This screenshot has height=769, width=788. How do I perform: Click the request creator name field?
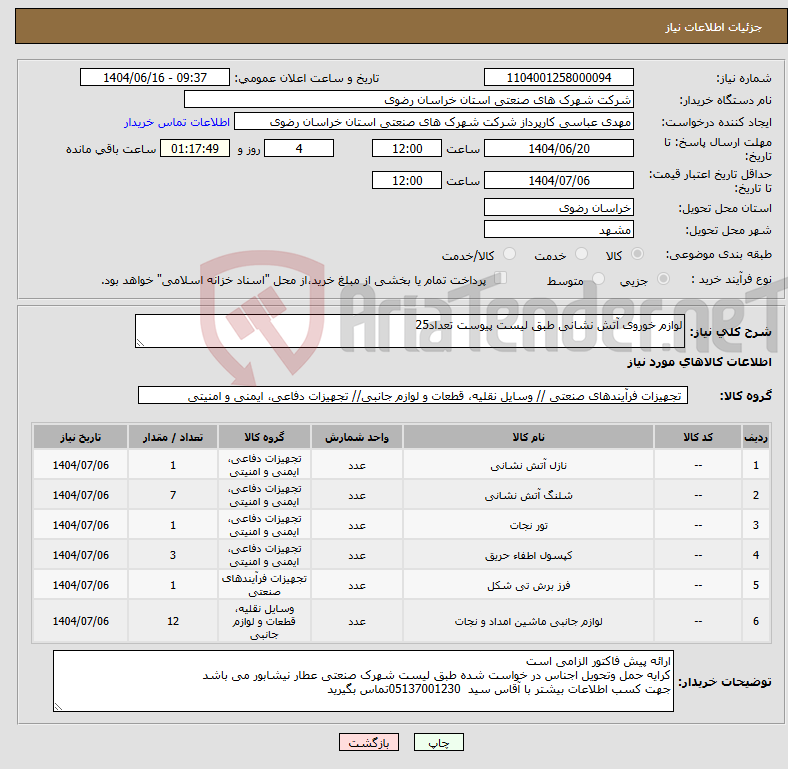[434, 122]
